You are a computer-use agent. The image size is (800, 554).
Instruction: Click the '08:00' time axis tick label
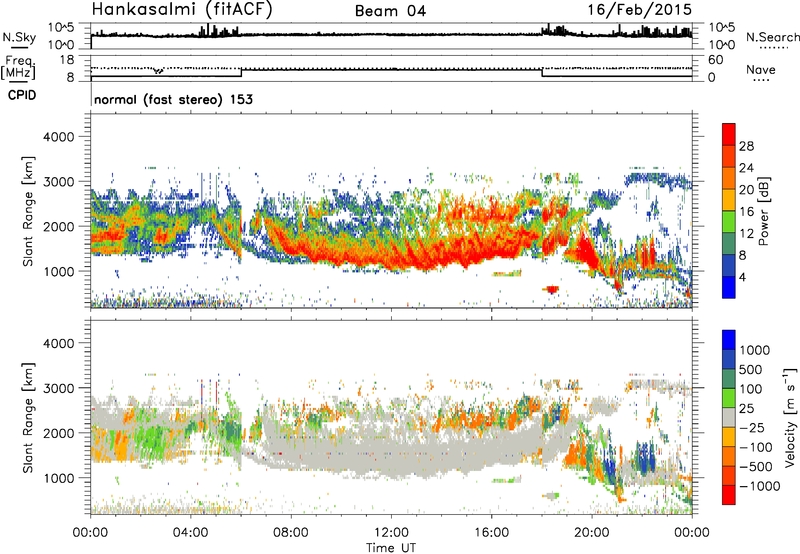291,533
